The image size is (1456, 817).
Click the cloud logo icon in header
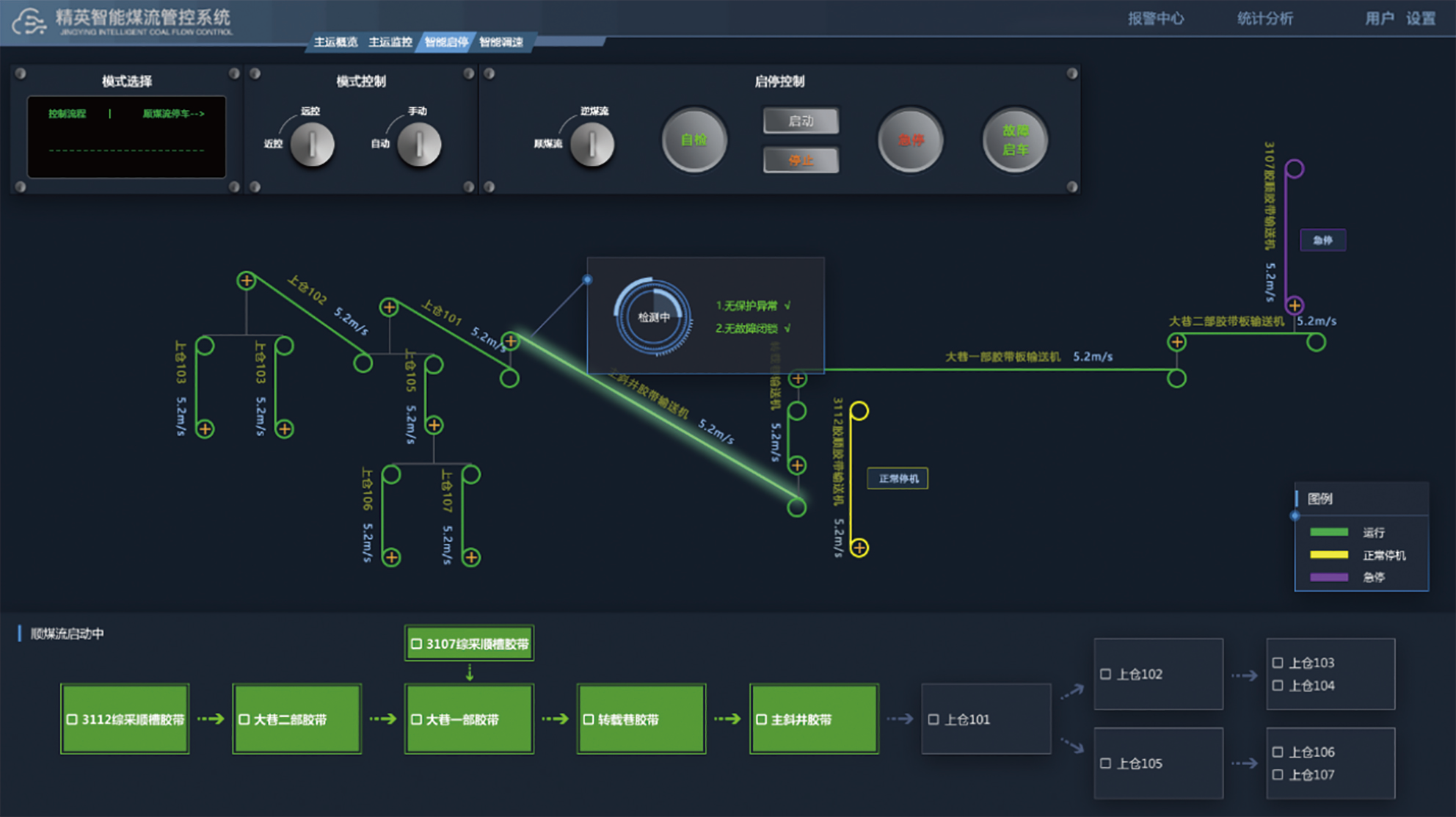pyautogui.click(x=29, y=21)
